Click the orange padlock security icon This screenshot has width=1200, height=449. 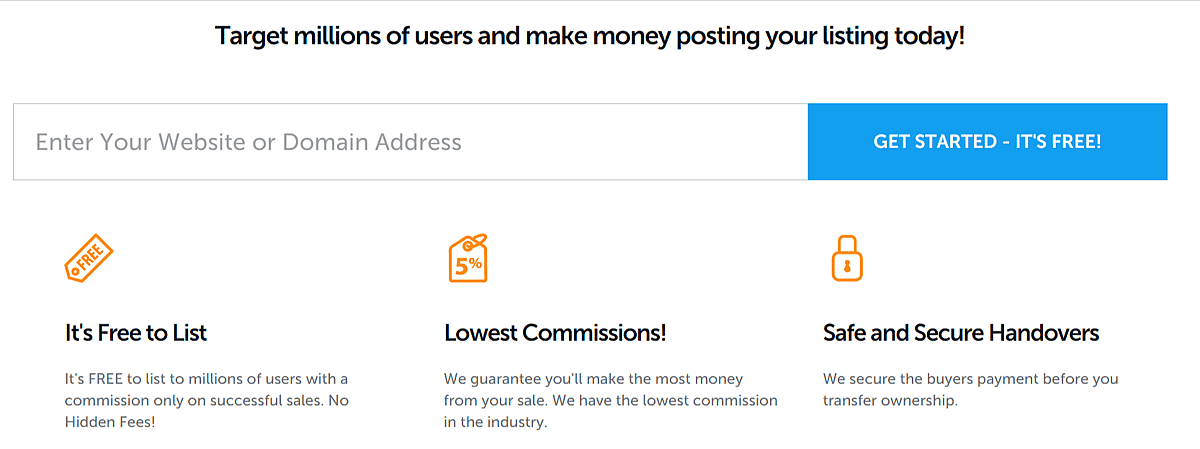tap(846, 258)
